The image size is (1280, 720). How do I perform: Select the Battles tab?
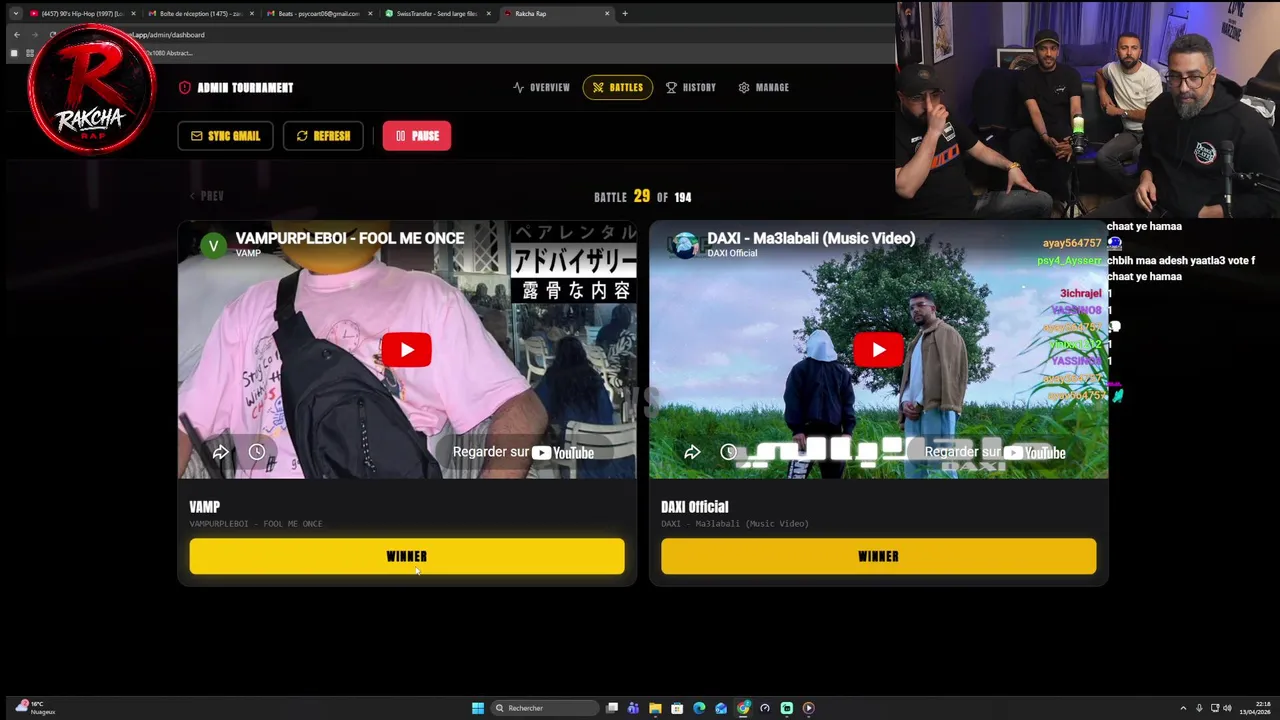point(617,87)
